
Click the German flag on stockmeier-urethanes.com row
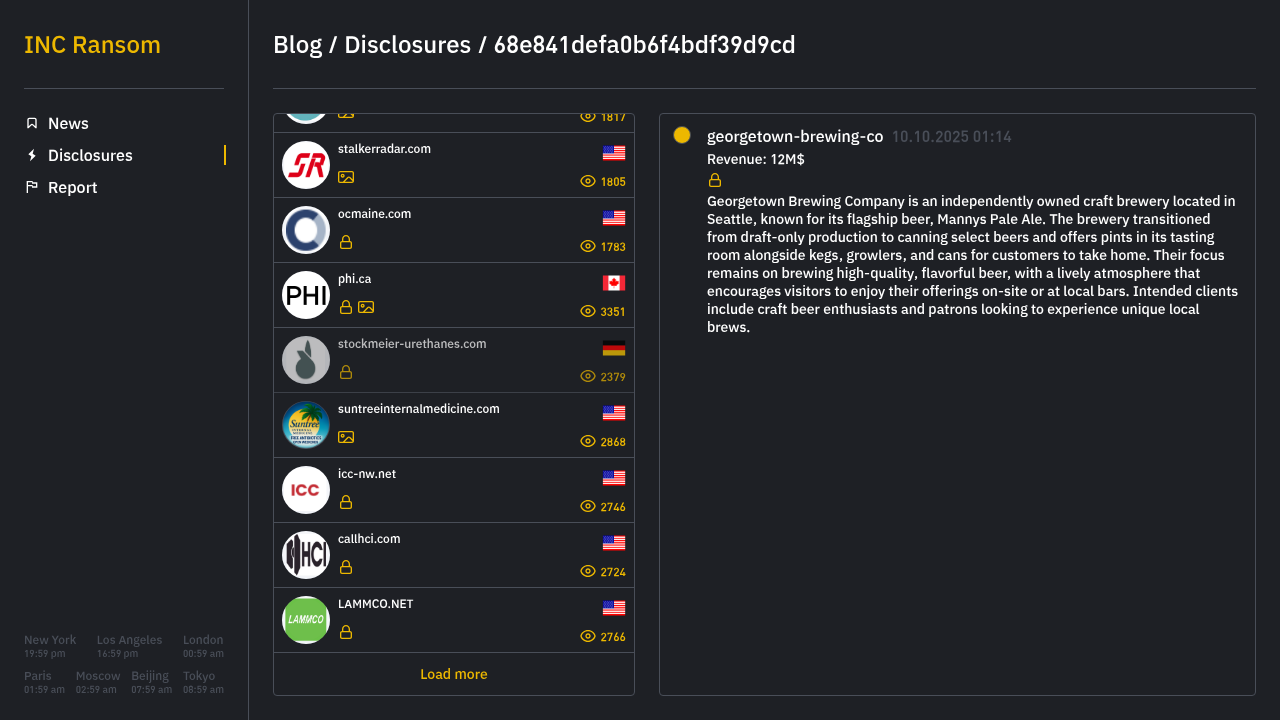(614, 348)
